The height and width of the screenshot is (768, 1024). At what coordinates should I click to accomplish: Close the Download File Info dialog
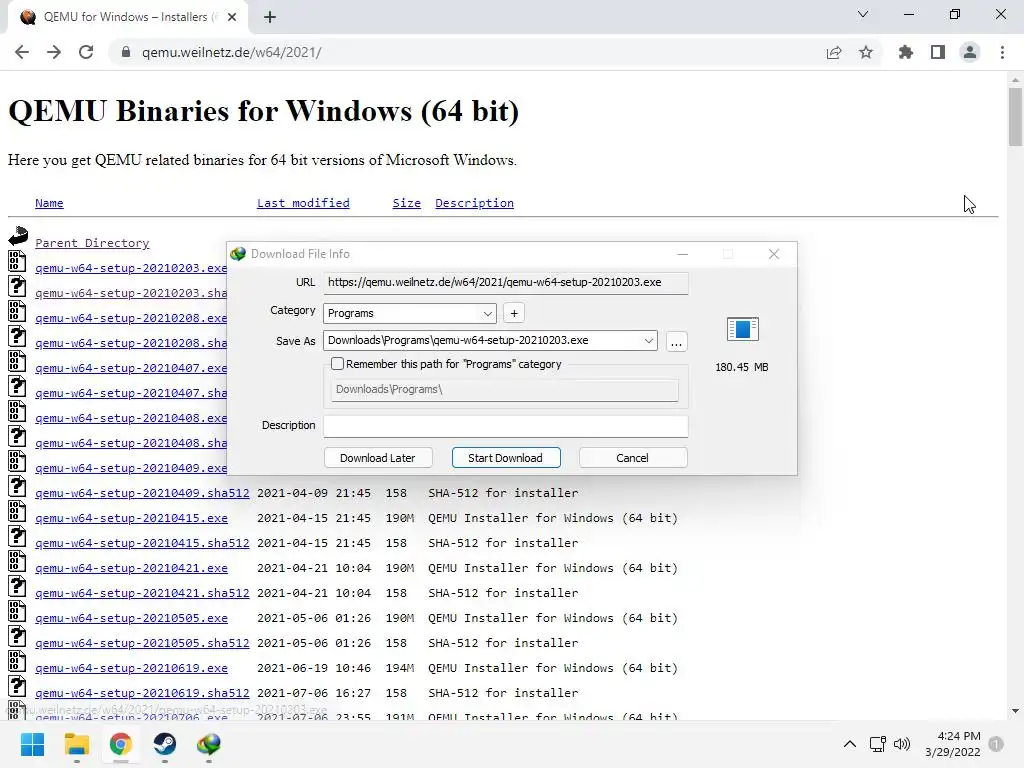774,254
